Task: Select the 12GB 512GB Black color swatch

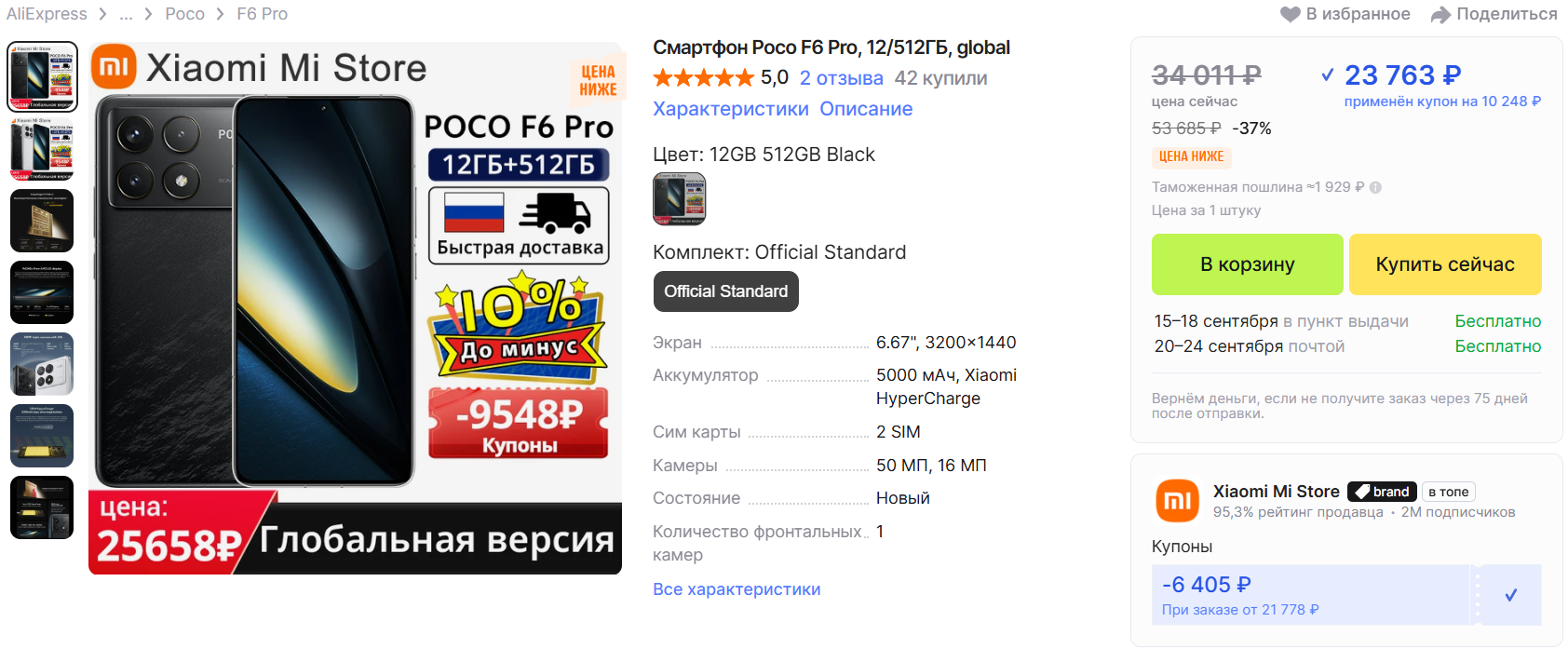Action: point(680,199)
